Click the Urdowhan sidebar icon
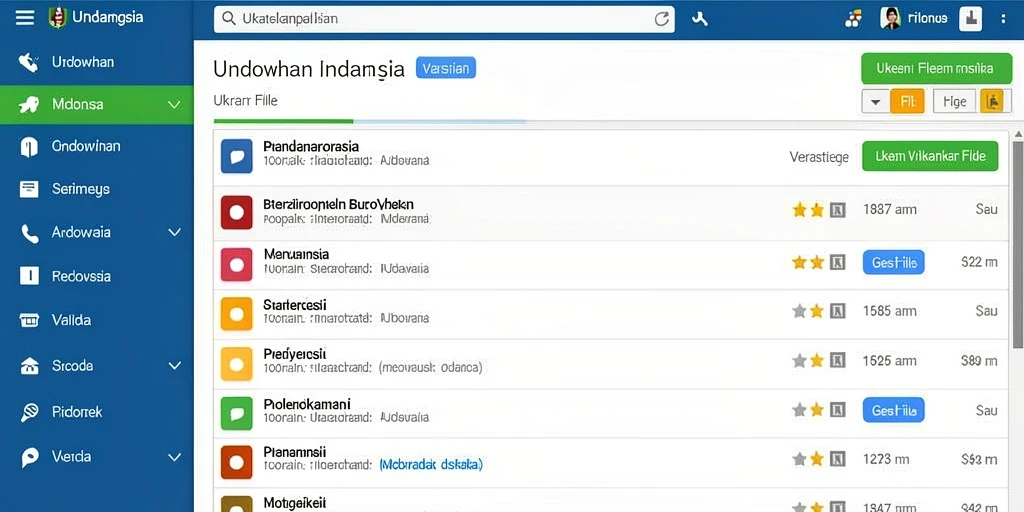This screenshot has width=1024, height=512. click(28, 63)
